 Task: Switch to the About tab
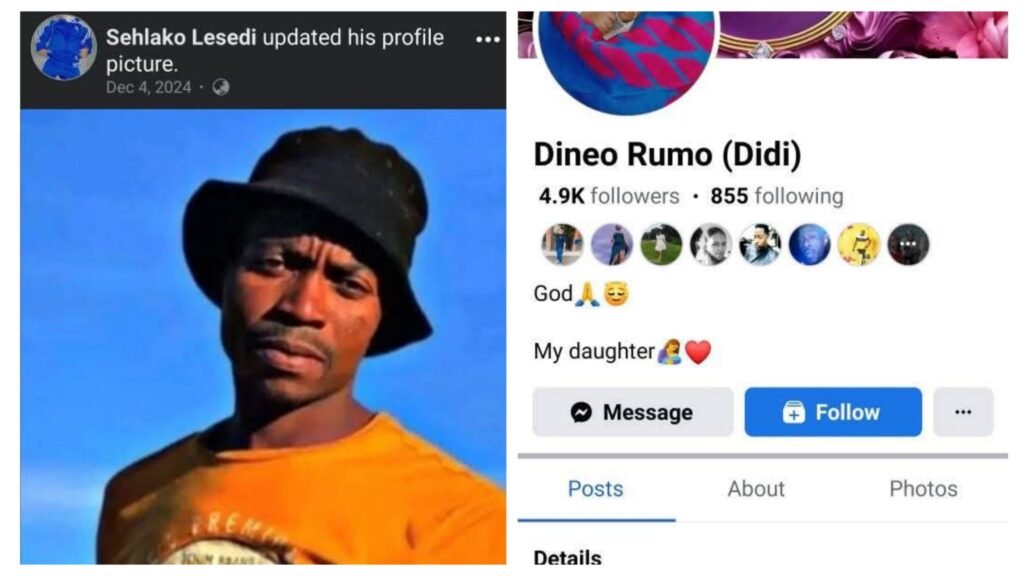click(756, 489)
